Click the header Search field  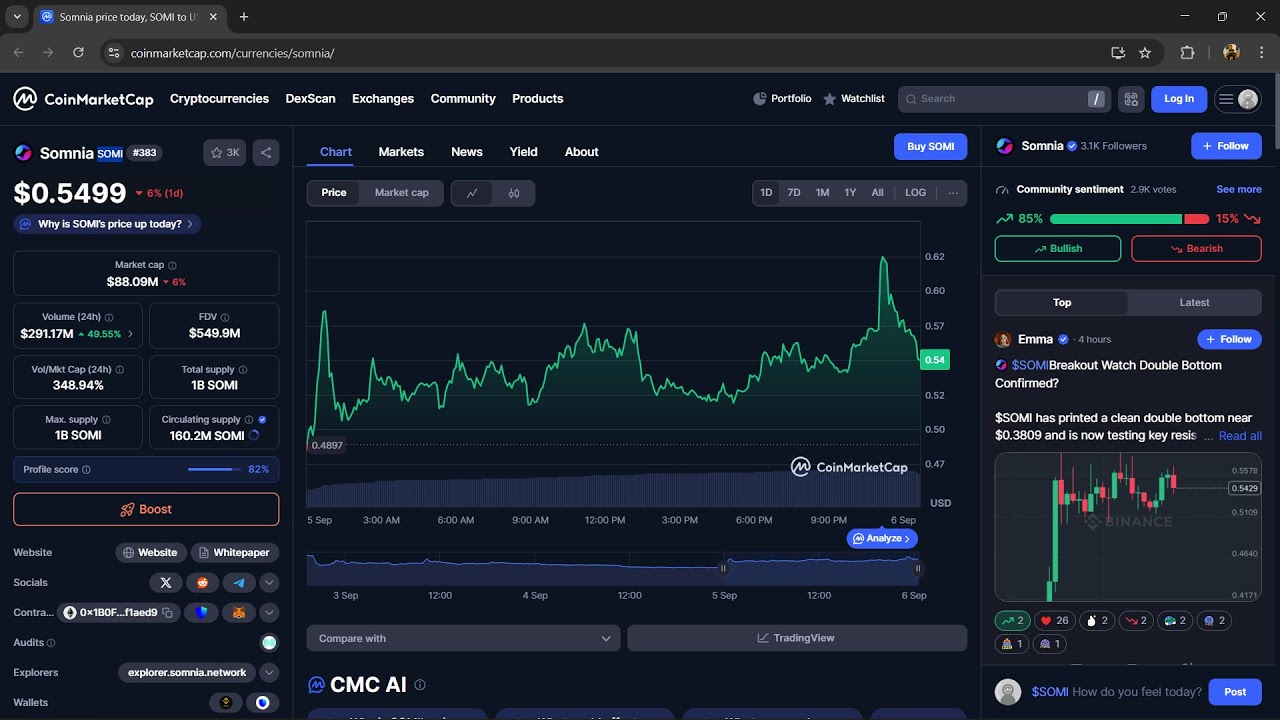coord(1004,99)
